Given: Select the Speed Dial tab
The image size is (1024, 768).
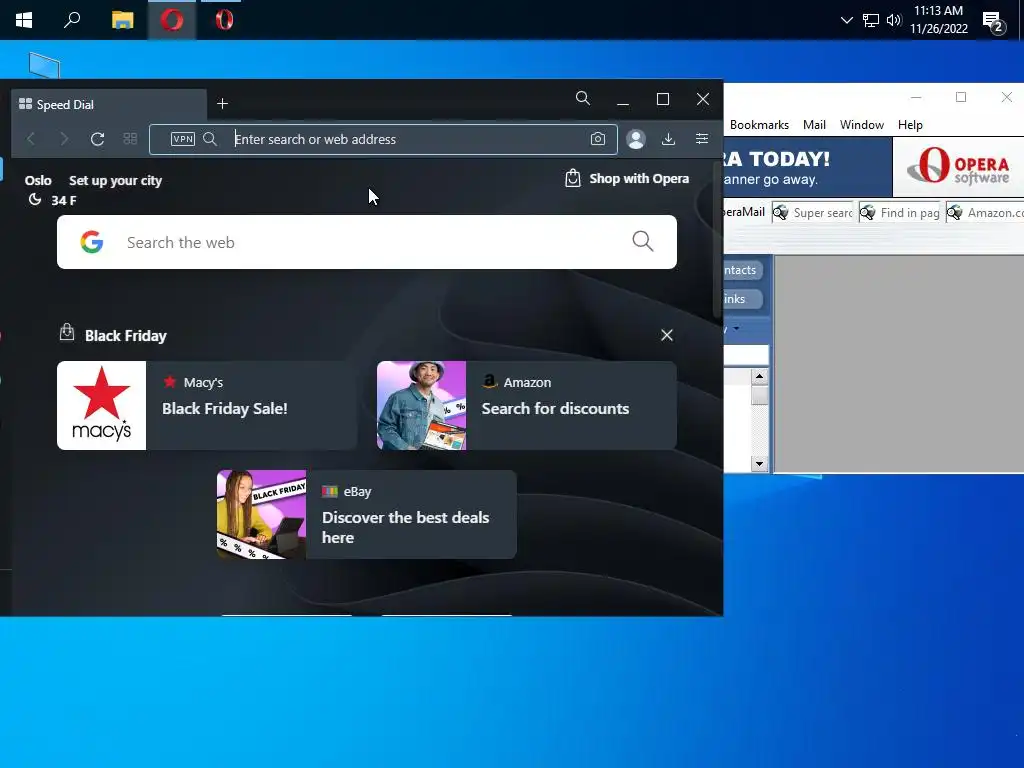Looking at the screenshot, I should [108, 104].
